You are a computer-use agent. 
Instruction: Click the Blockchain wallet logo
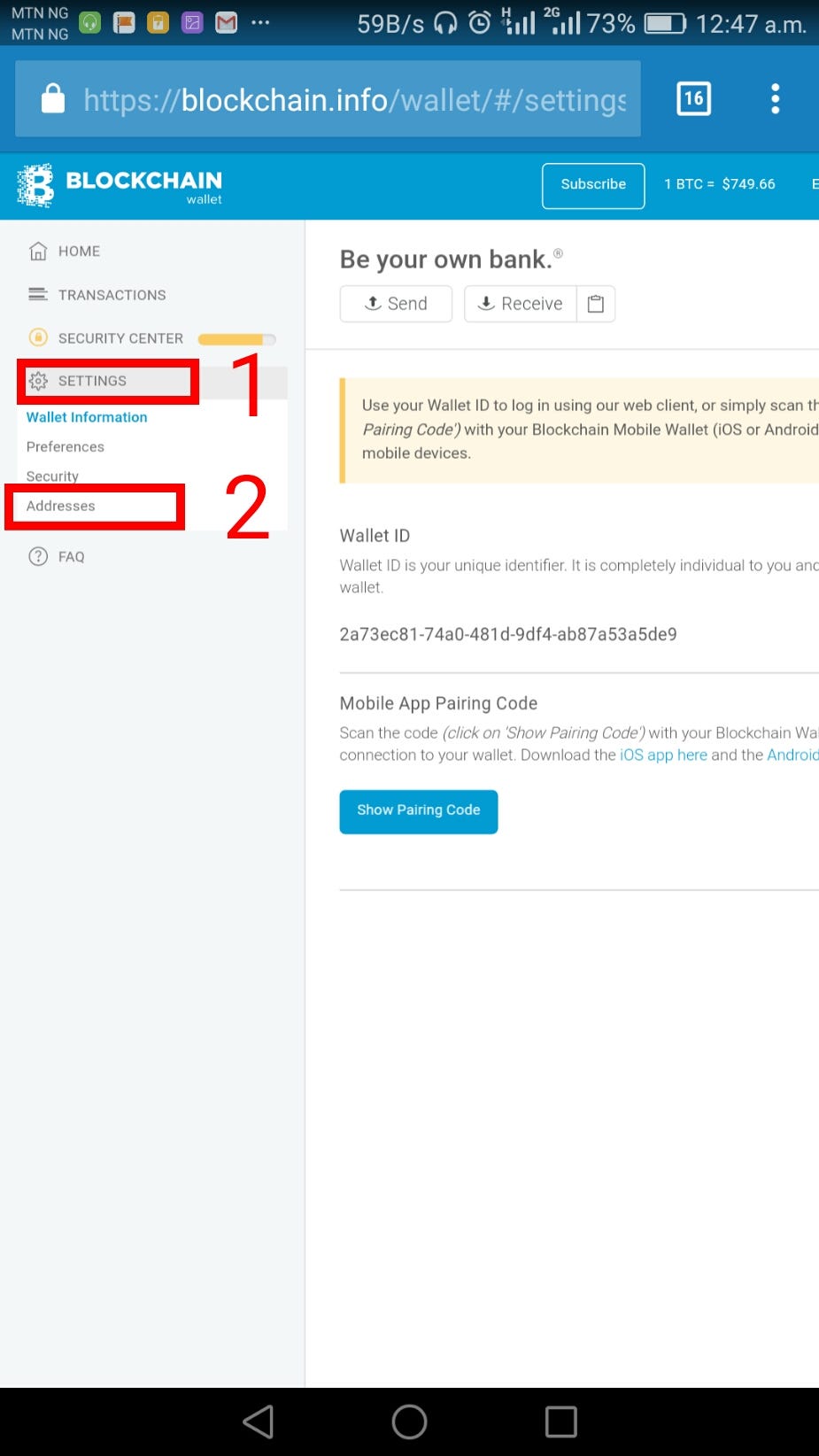pyautogui.click(x=120, y=186)
